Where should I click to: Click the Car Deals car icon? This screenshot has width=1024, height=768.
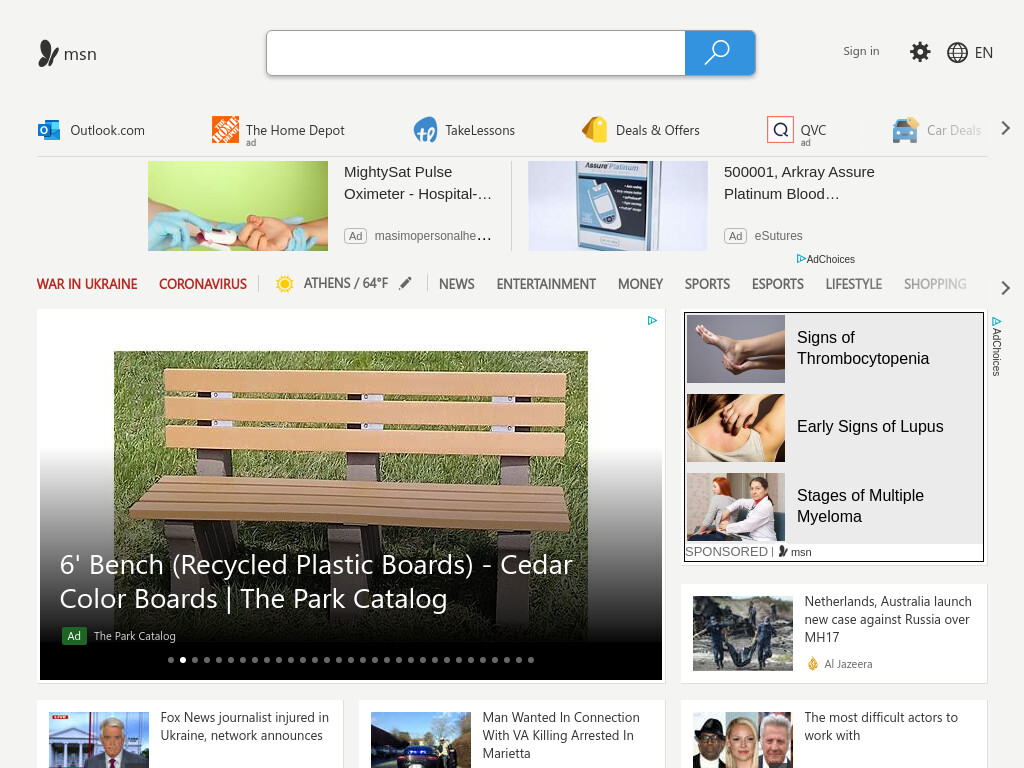point(905,130)
